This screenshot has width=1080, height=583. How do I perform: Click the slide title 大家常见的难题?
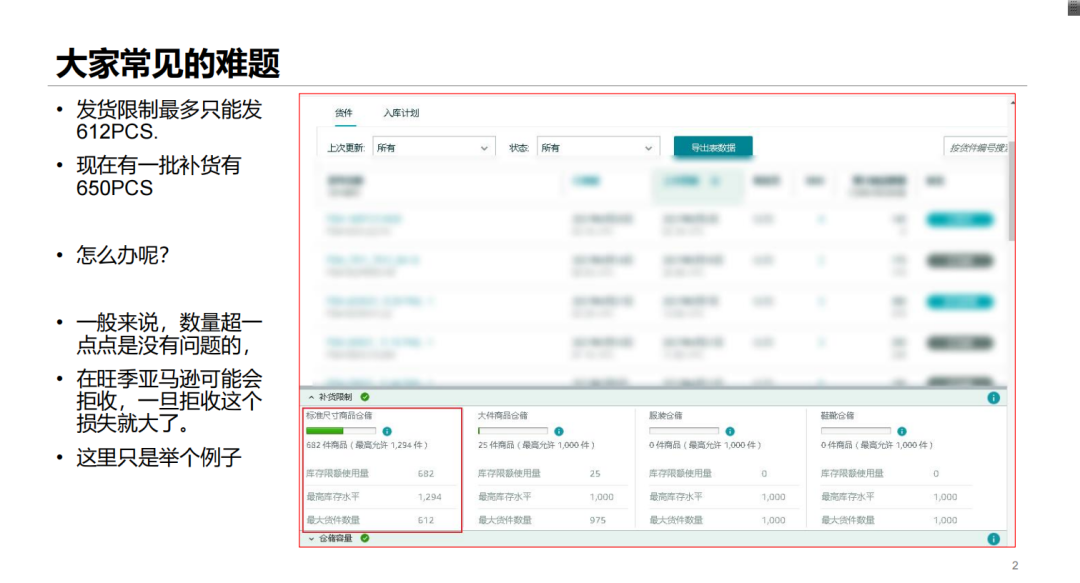point(168,63)
